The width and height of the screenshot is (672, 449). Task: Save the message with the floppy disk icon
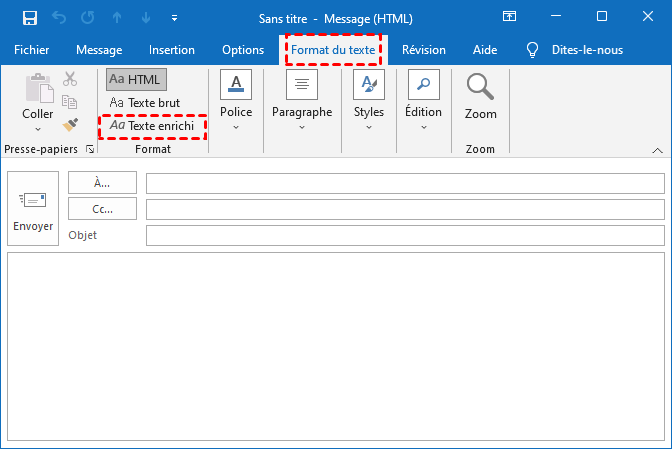(x=30, y=18)
